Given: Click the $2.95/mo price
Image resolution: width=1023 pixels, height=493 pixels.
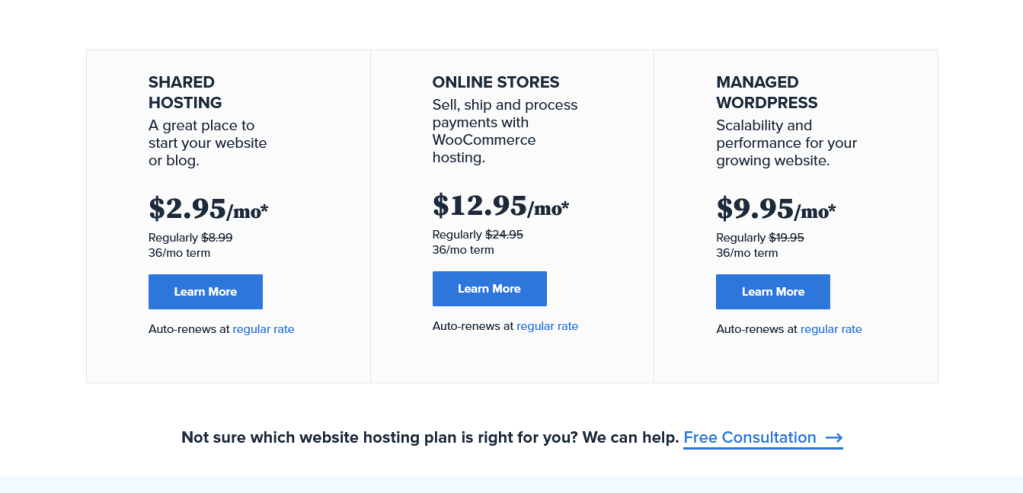Looking at the screenshot, I should point(208,209).
